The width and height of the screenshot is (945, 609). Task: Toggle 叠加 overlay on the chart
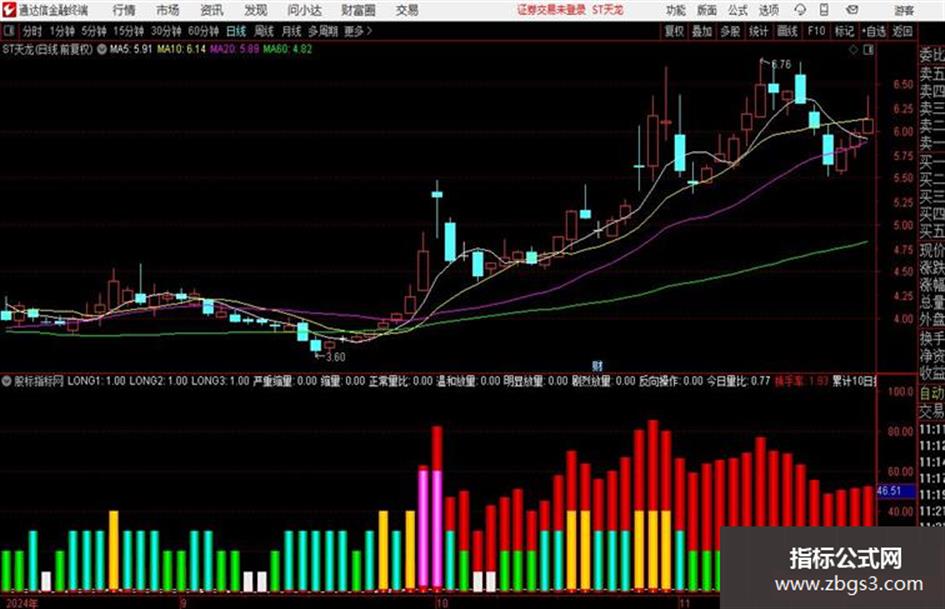point(702,31)
